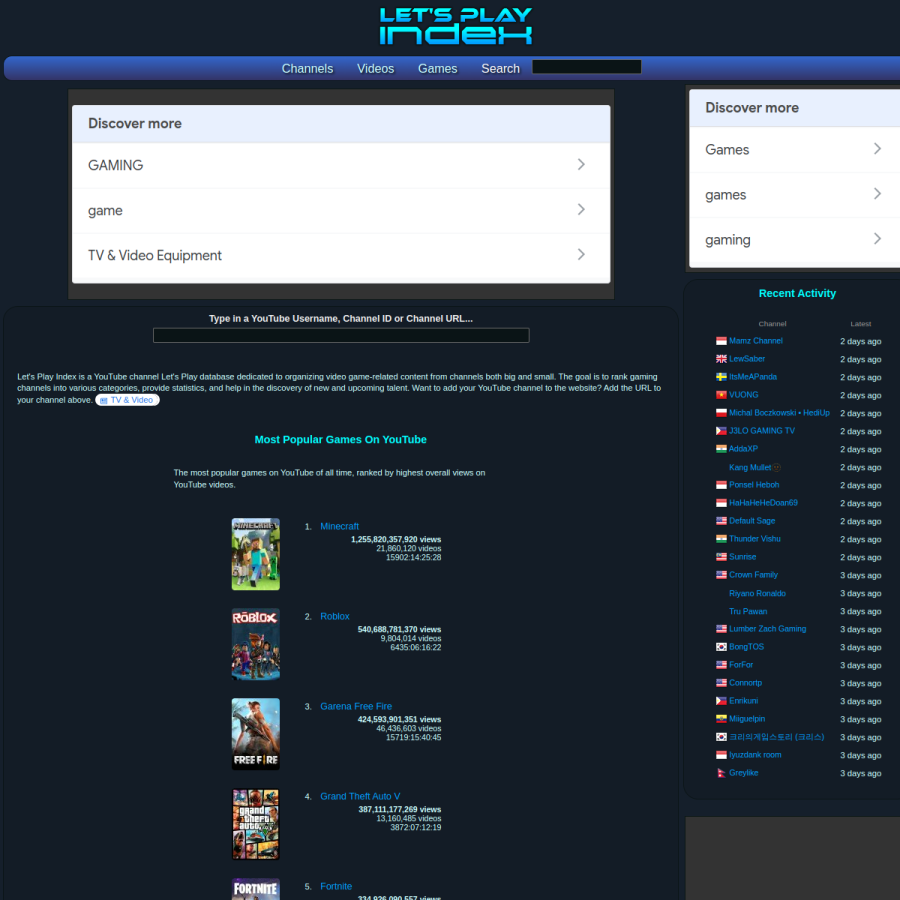
Task: Focus the navigation bar search field
Action: click(x=587, y=67)
